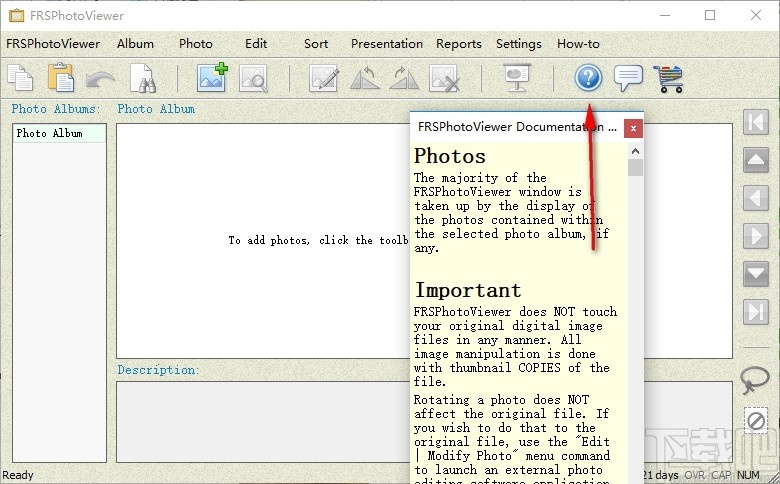Start the presentation screen icon
The image size is (780, 484).
click(517, 78)
